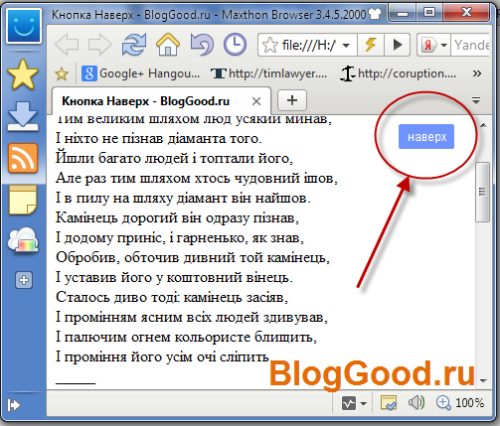The image size is (500, 426).
Task: Open the Maxthon smiley menu icon
Action: click(24, 26)
